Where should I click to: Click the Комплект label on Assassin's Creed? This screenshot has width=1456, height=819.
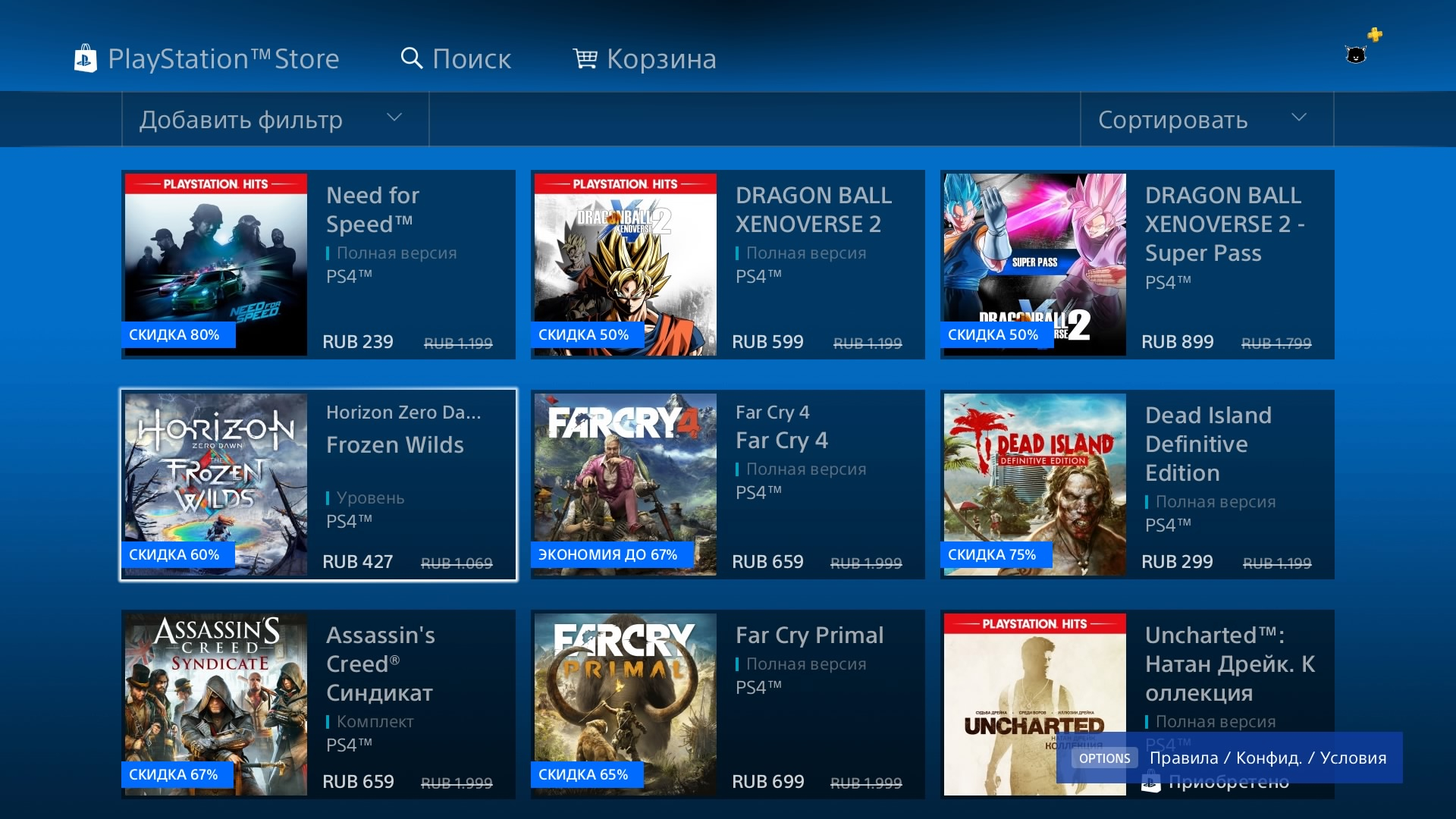tap(375, 722)
